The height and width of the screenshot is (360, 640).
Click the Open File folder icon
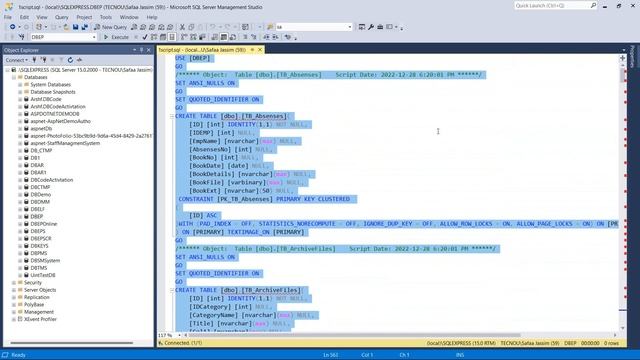(66, 27)
